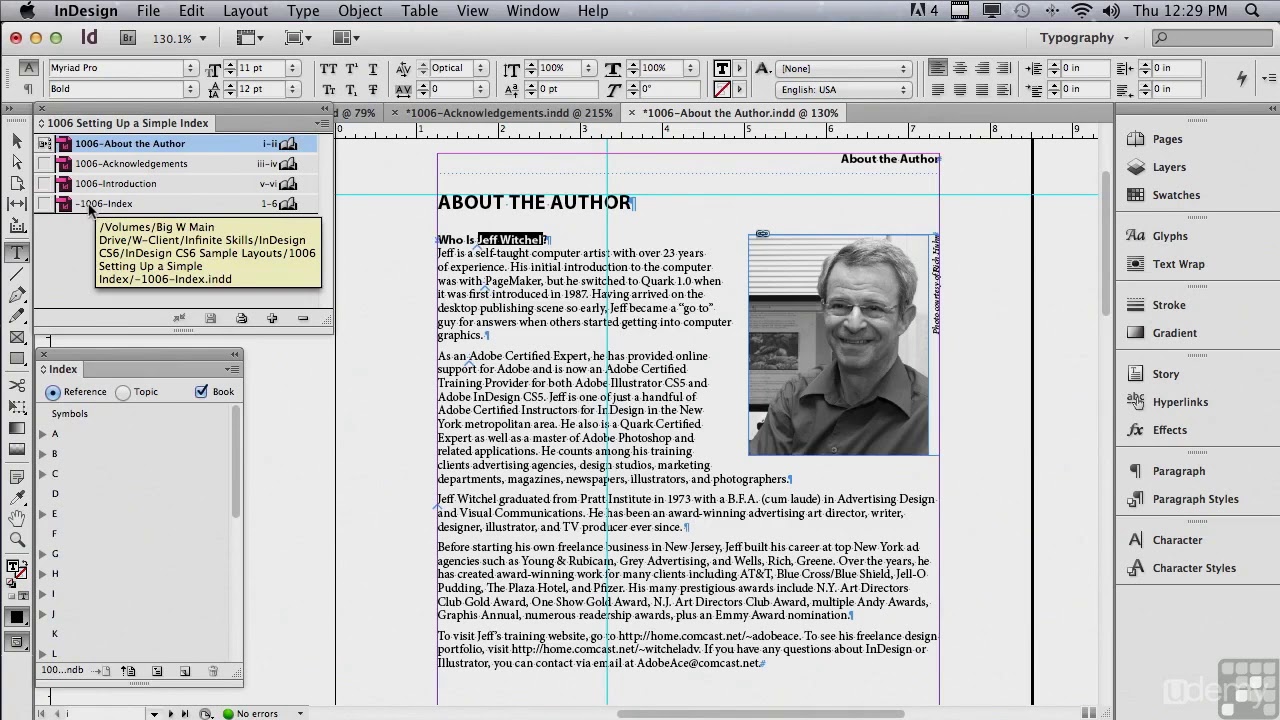Image resolution: width=1280 pixels, height=720 pixels.
Task: Click the text stroke color swatch (none)
Action: point(722,90)
